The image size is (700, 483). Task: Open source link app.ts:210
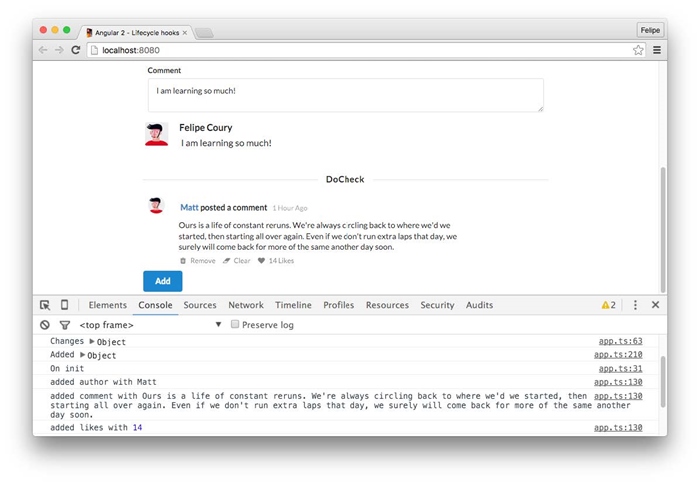pyautogui.click(x=618, y=354)
